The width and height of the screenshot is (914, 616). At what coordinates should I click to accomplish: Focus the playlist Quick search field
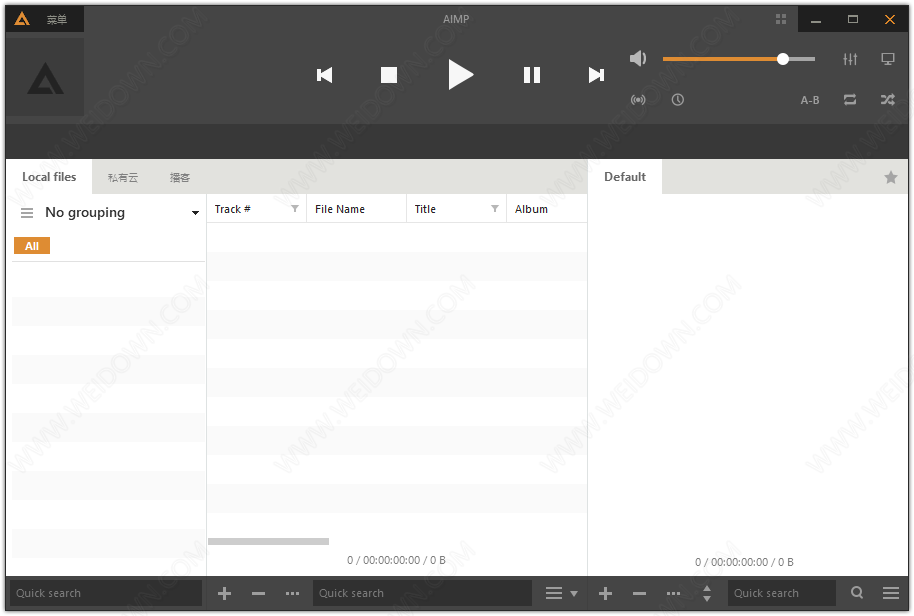[x=780, y=593]
